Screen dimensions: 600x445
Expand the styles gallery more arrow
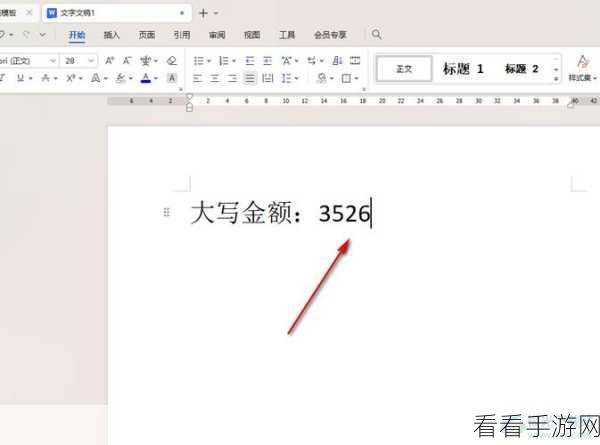point(556,79)
